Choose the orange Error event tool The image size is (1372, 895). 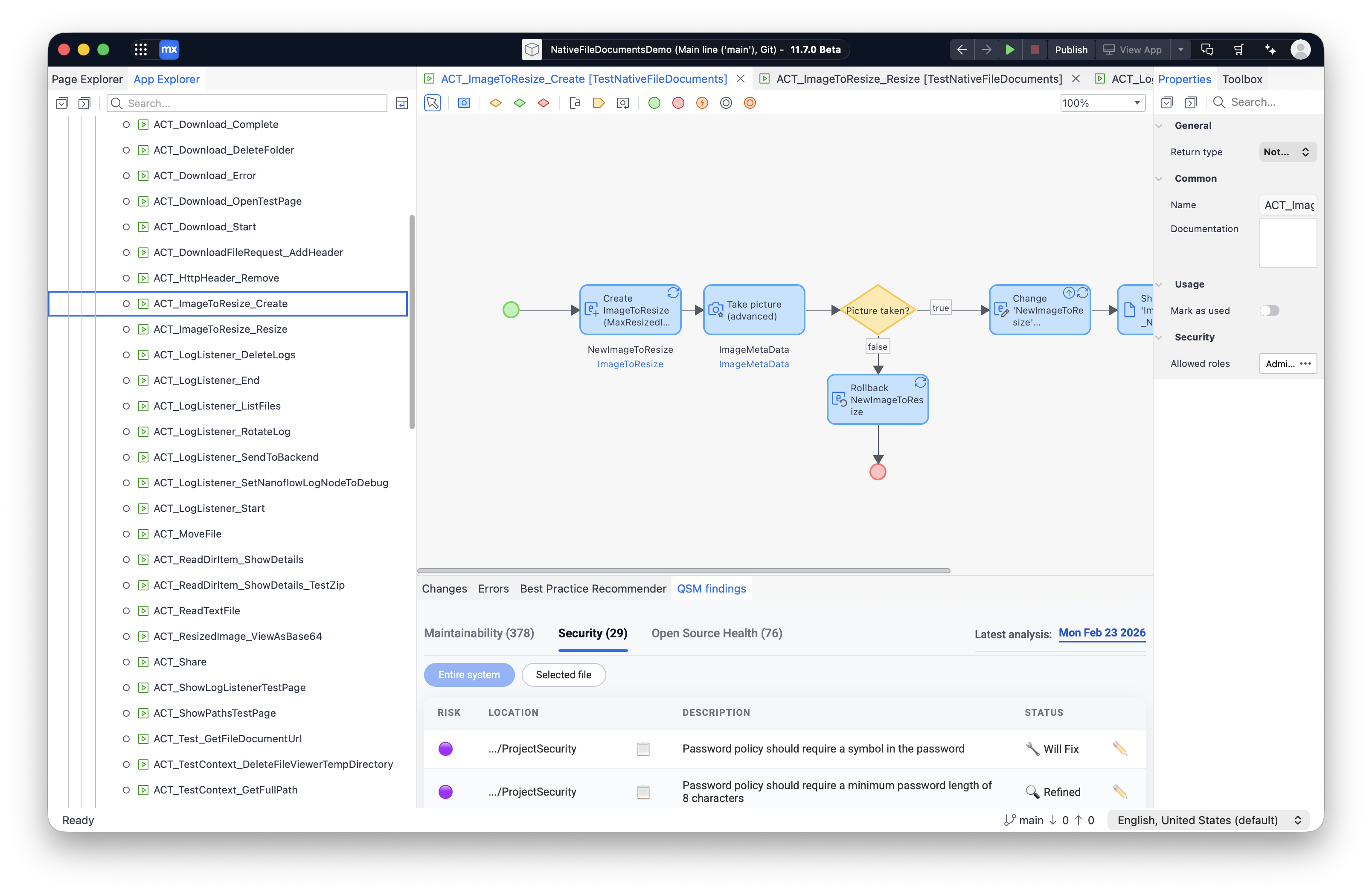[702, 103]
